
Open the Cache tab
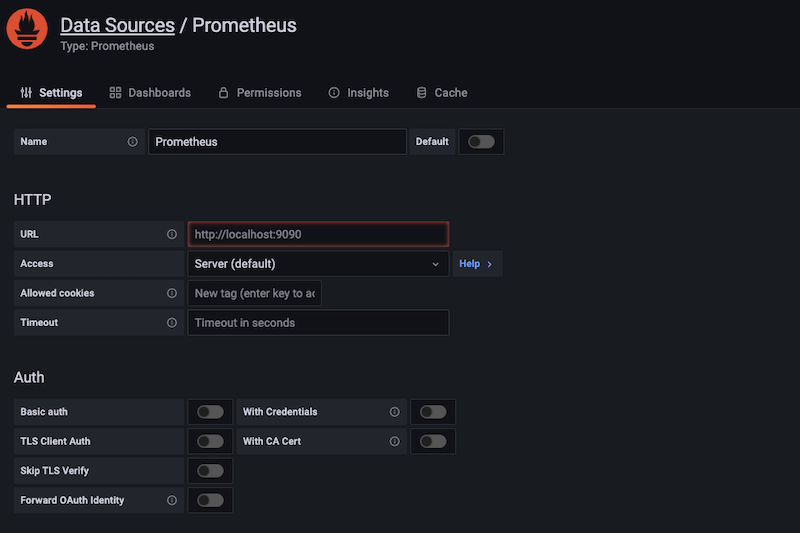[x=442, y=93]
